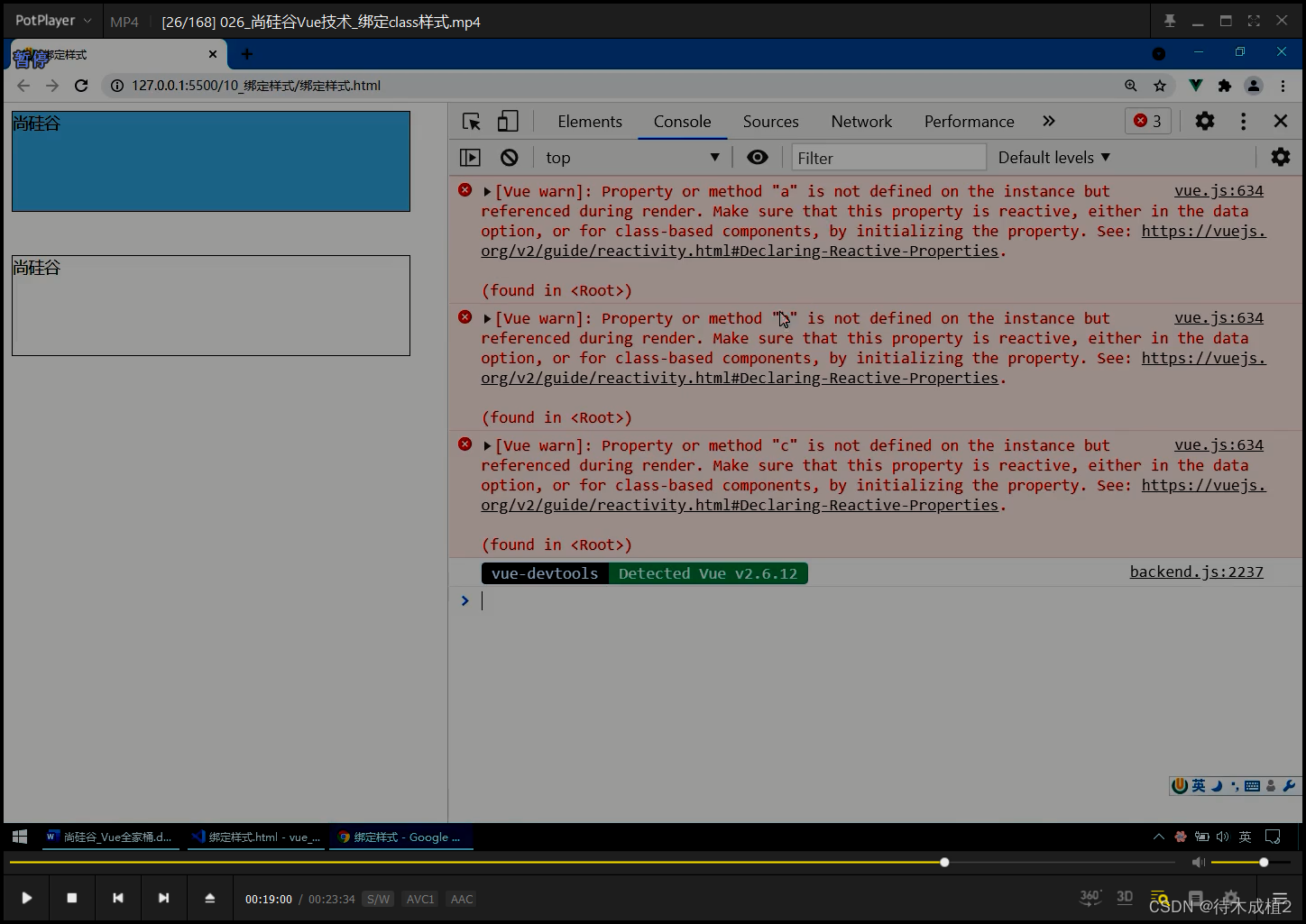The image size is (1306, 924).
Task: Open vuejs.org link in the first warning
Action: [x=1204, y=231]
